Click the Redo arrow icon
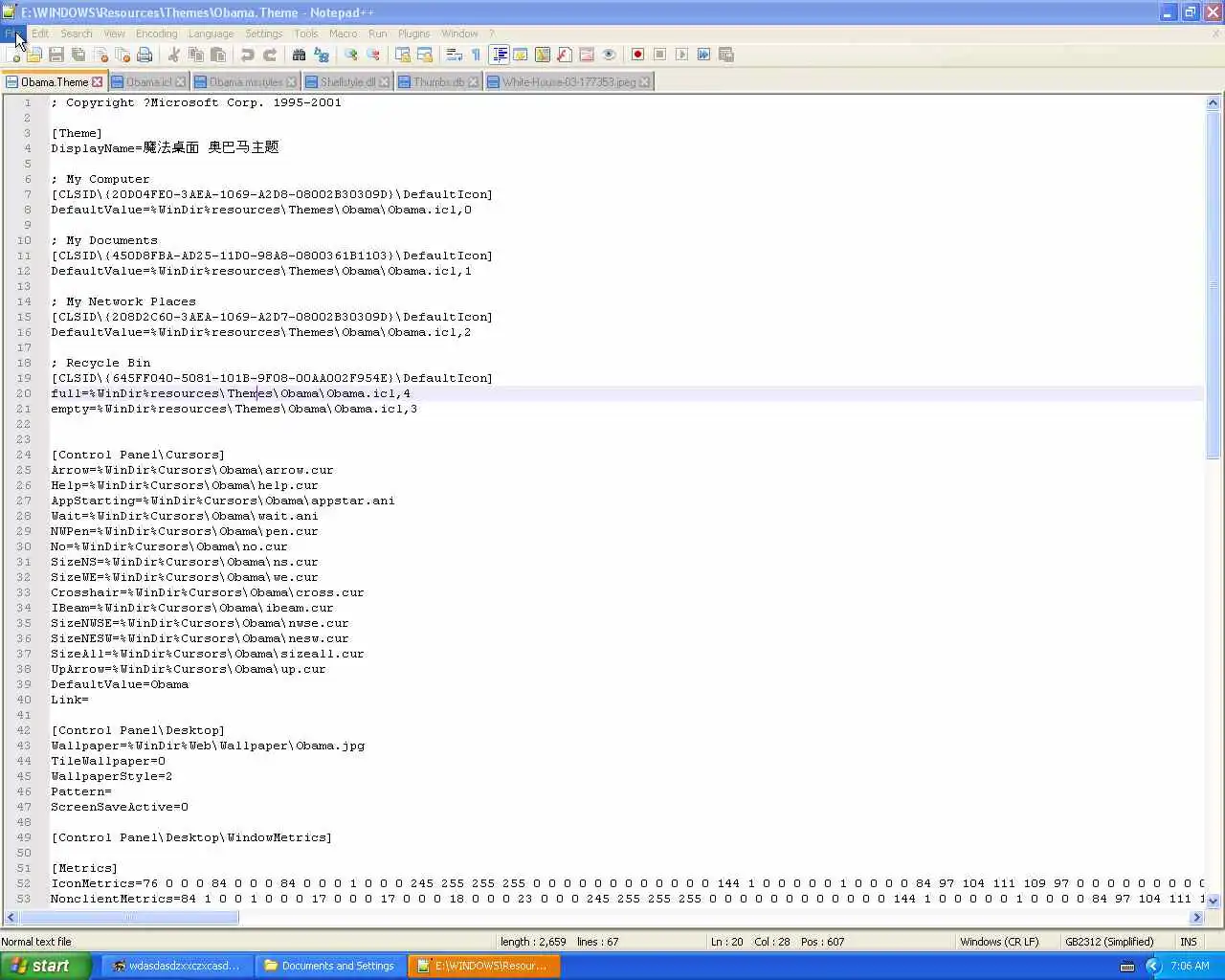The width and height of the screenshot is (1225, 980). [270, 55]
